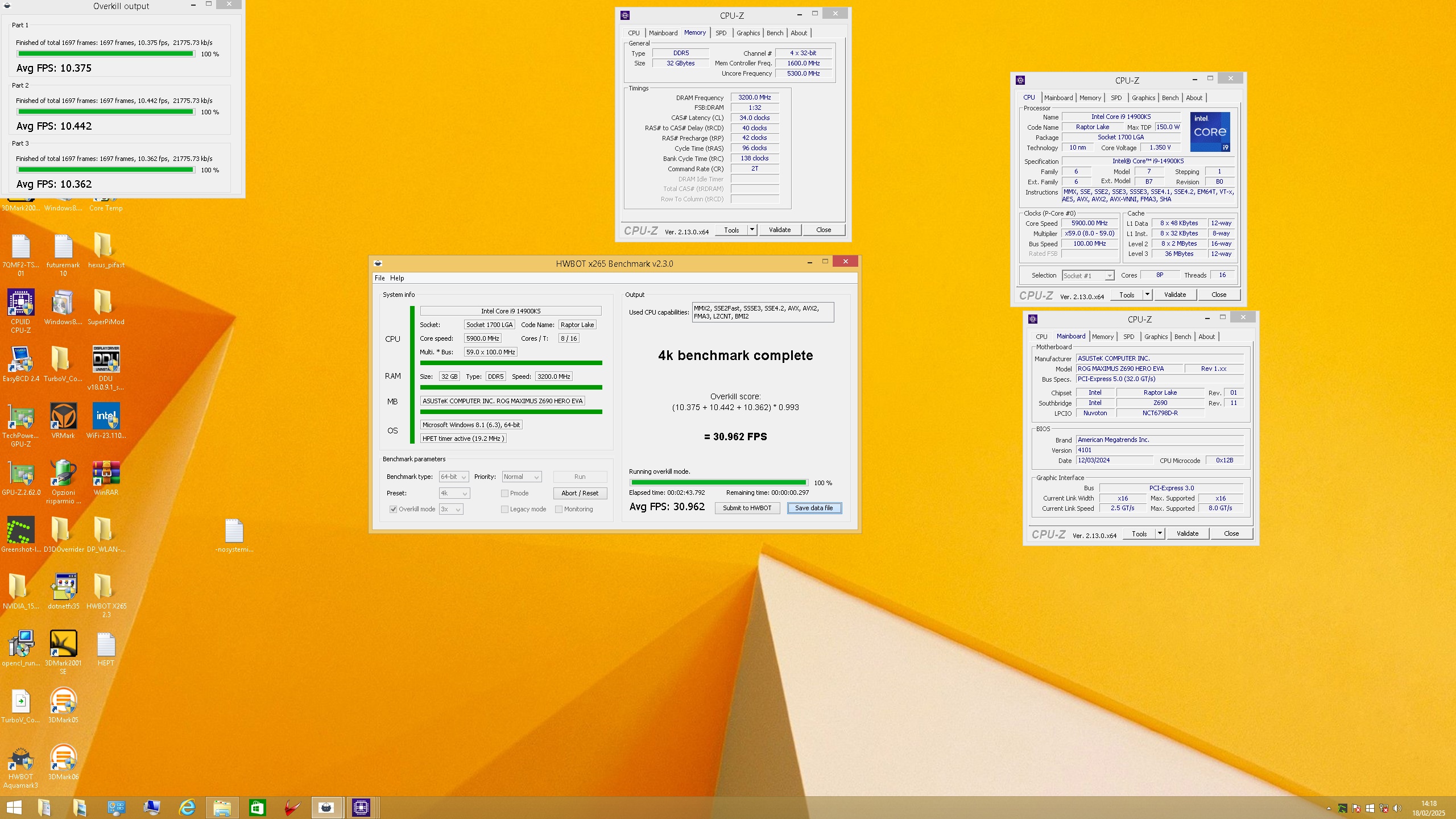Screen dimensions: 1456x819
Task: Launch 3DMark05 from the desktop
Action: click(x=63, y=705)
